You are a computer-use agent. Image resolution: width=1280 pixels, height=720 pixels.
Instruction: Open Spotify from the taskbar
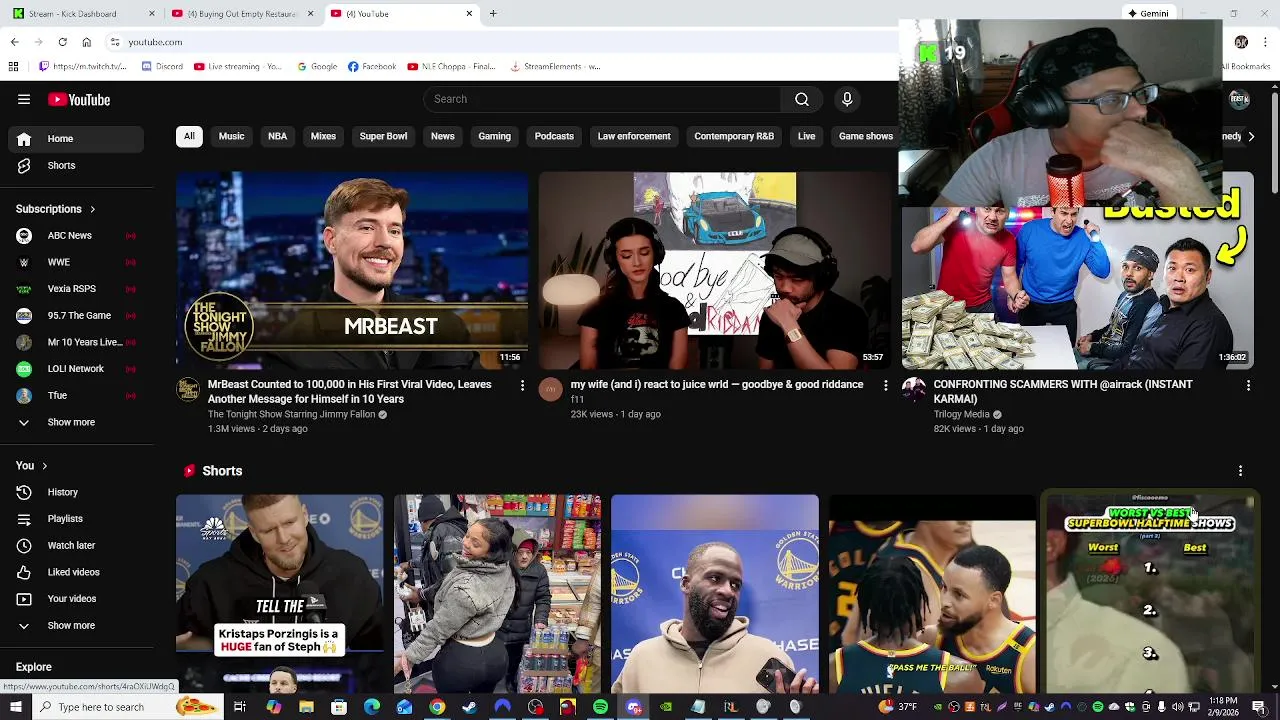[x=600, y=707]
